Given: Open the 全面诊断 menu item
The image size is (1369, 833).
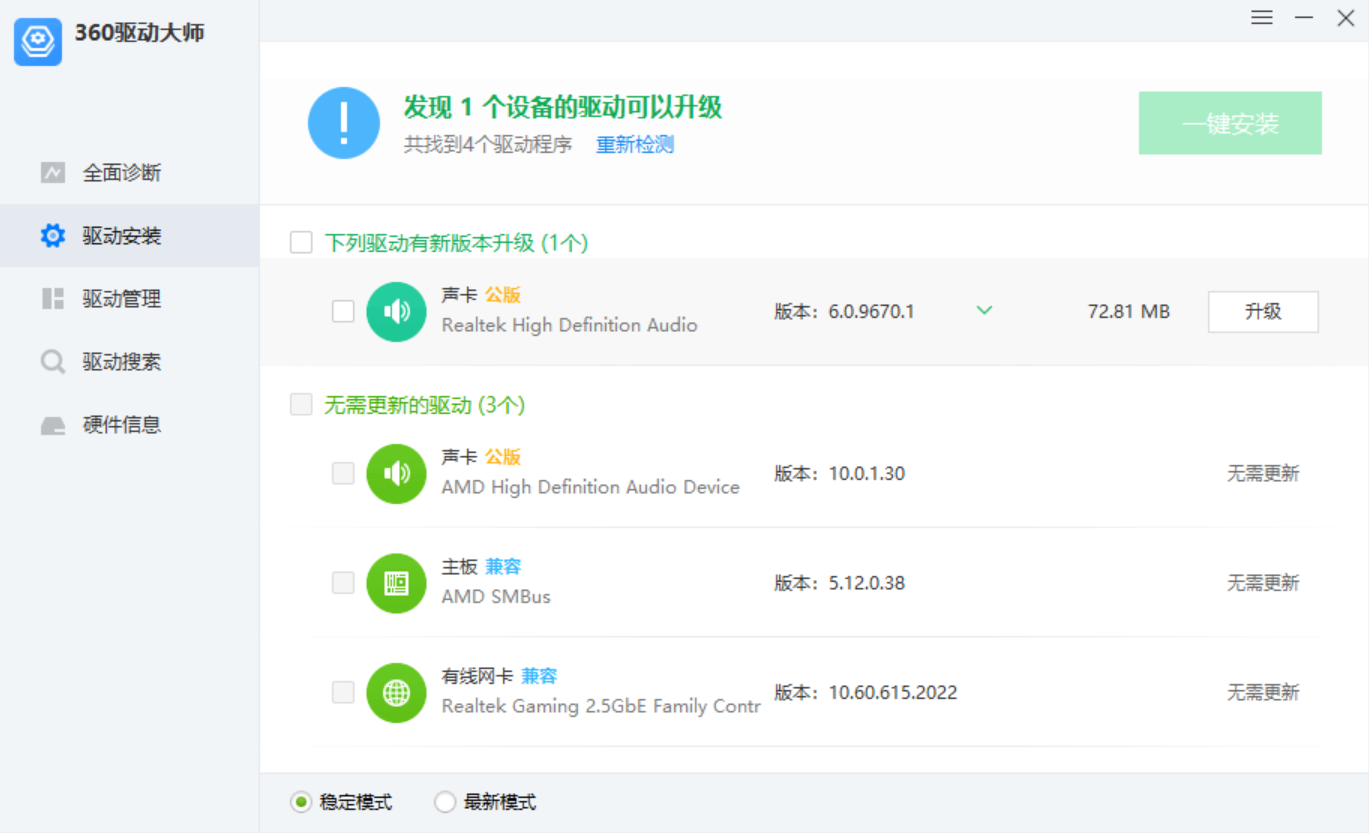Looking at the screenshot, I should pos(129,173).
